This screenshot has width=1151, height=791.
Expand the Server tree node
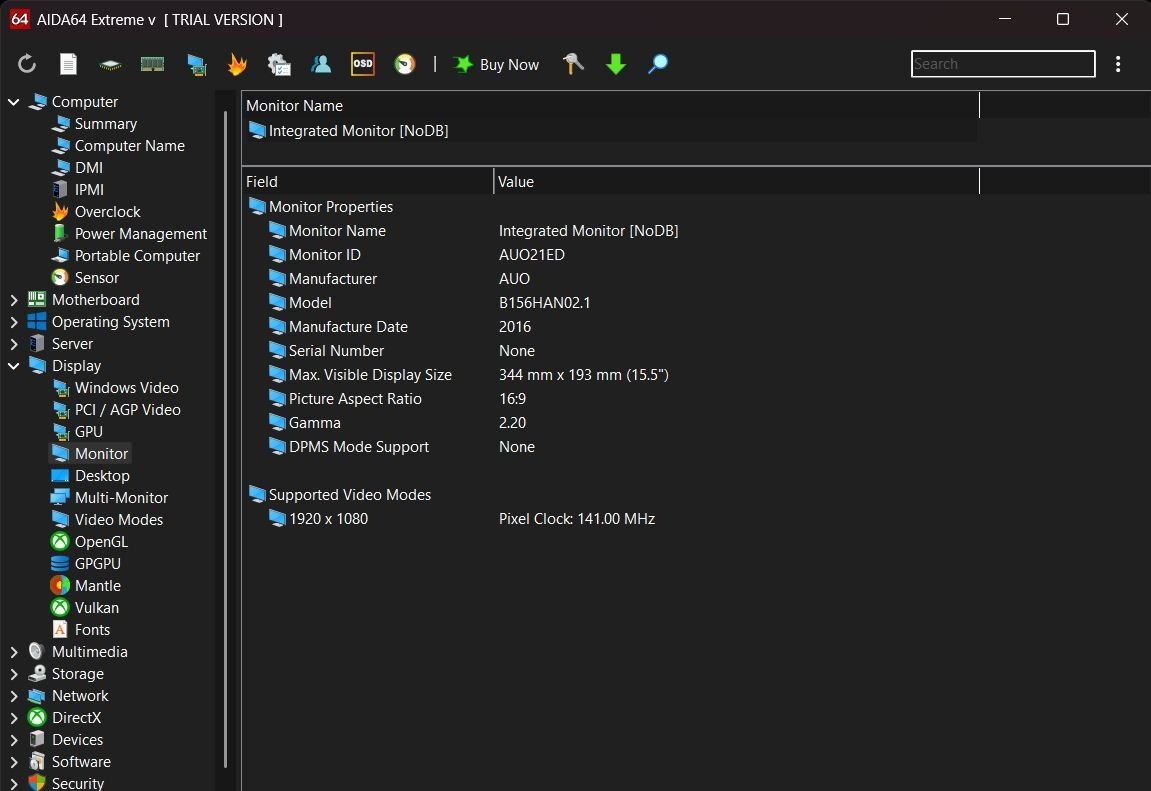point(13,344)
